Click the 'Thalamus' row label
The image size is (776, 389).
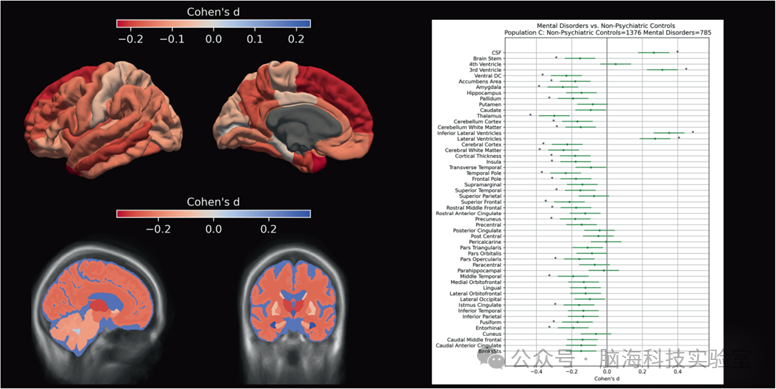[x=489, y=116]
